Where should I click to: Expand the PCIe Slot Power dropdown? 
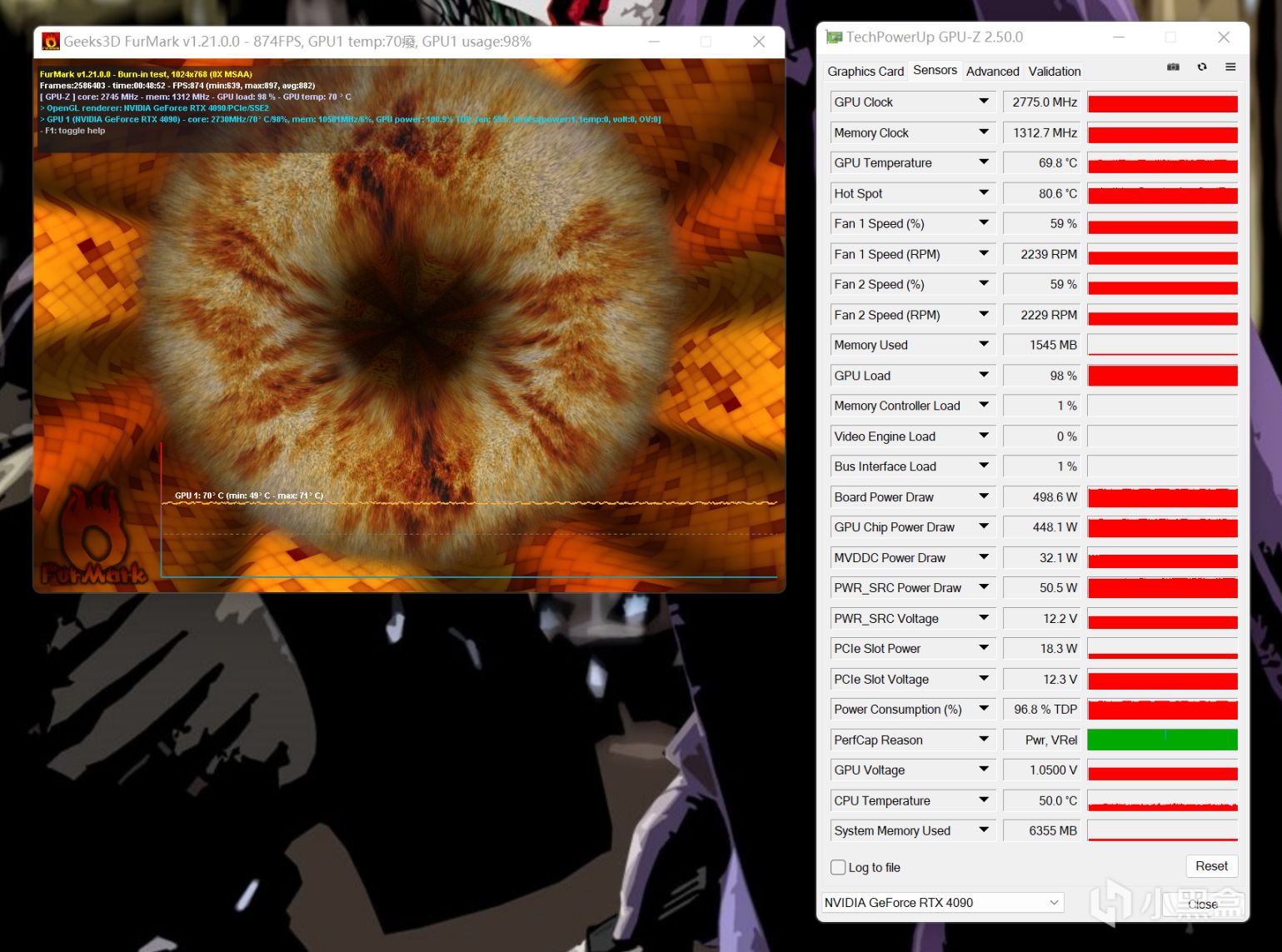point(984,649)
